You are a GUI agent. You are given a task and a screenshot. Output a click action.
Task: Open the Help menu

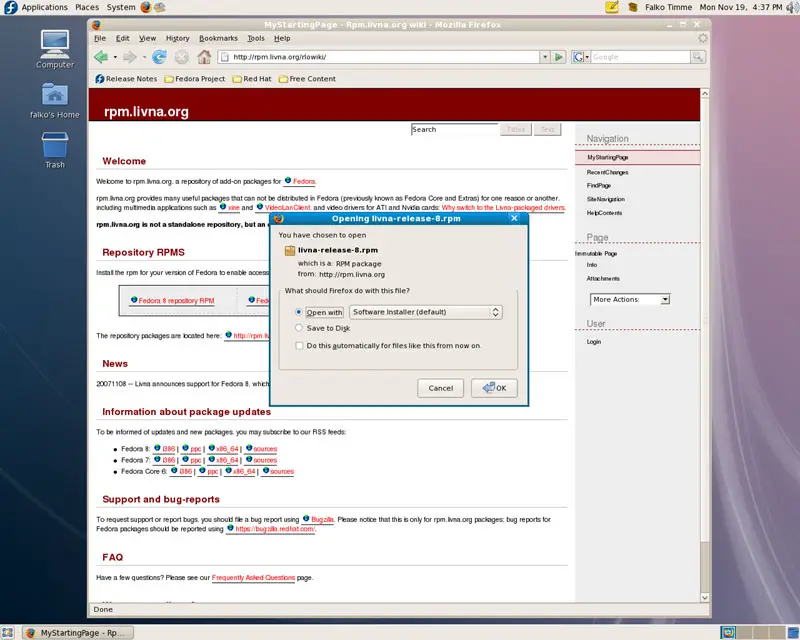tap(282, 38)
